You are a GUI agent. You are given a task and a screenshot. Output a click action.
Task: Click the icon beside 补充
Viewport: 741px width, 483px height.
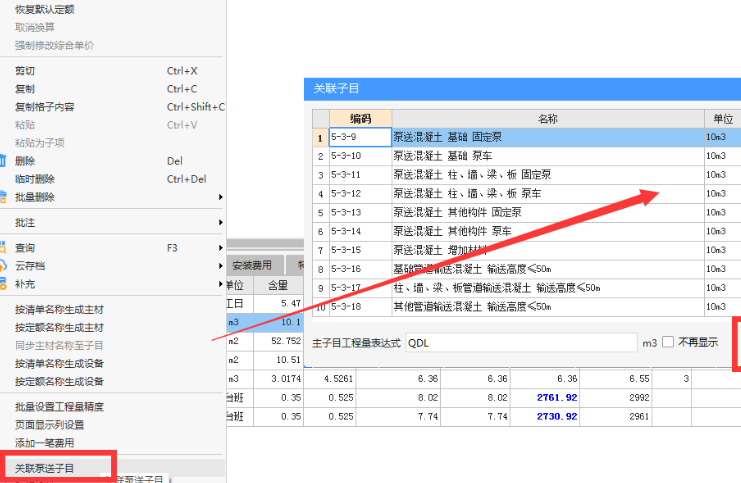click(x=2, y=284)
